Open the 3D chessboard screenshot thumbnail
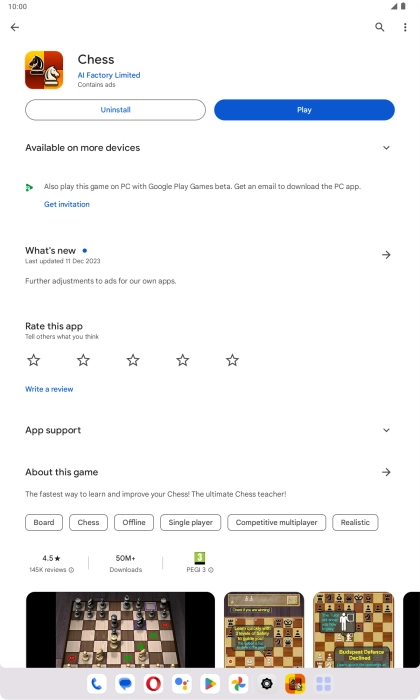Image resolution: width=420 pixels, height=700 pixels. [x=121, y=629]
